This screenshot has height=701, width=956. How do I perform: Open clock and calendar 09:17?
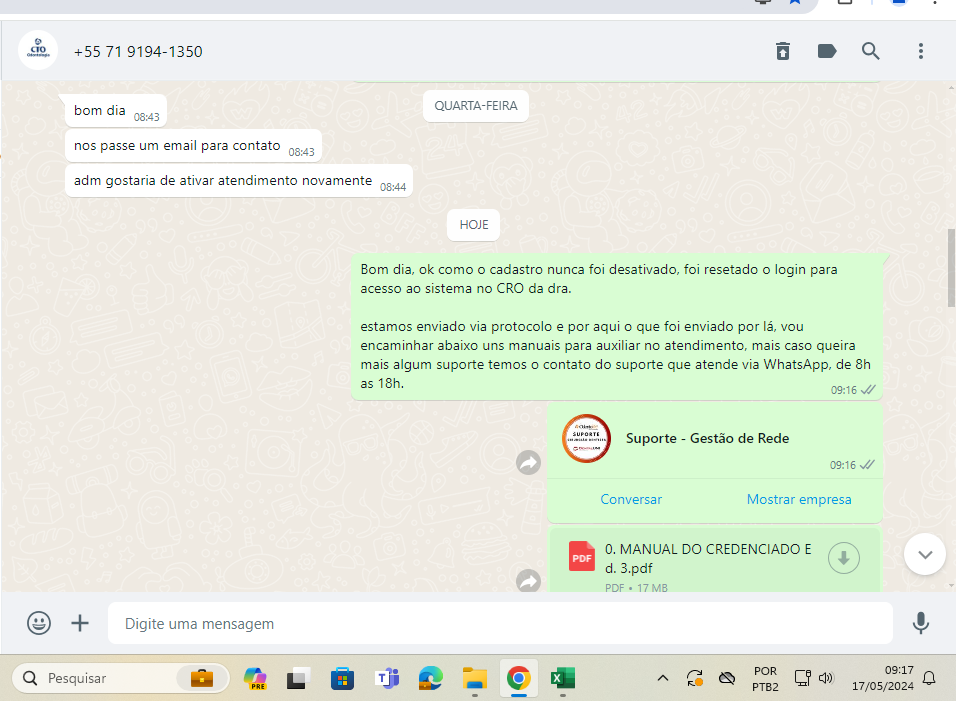coord(883,678)
